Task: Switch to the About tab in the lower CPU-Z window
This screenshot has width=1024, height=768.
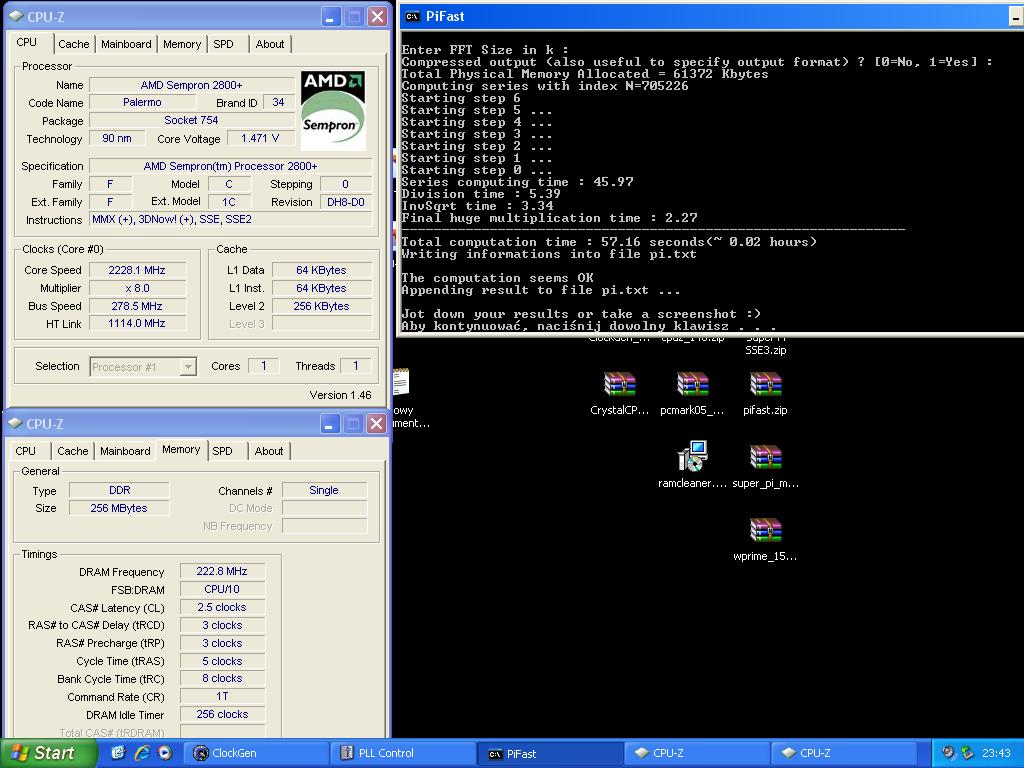Action: 269,451
